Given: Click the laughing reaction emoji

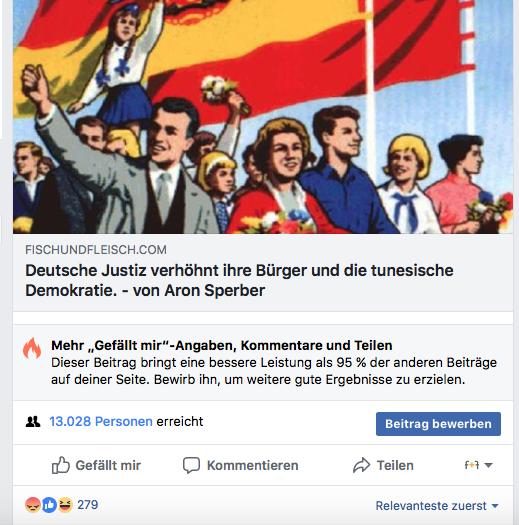Looking at the screenshot, I should (x=65, y=505).
